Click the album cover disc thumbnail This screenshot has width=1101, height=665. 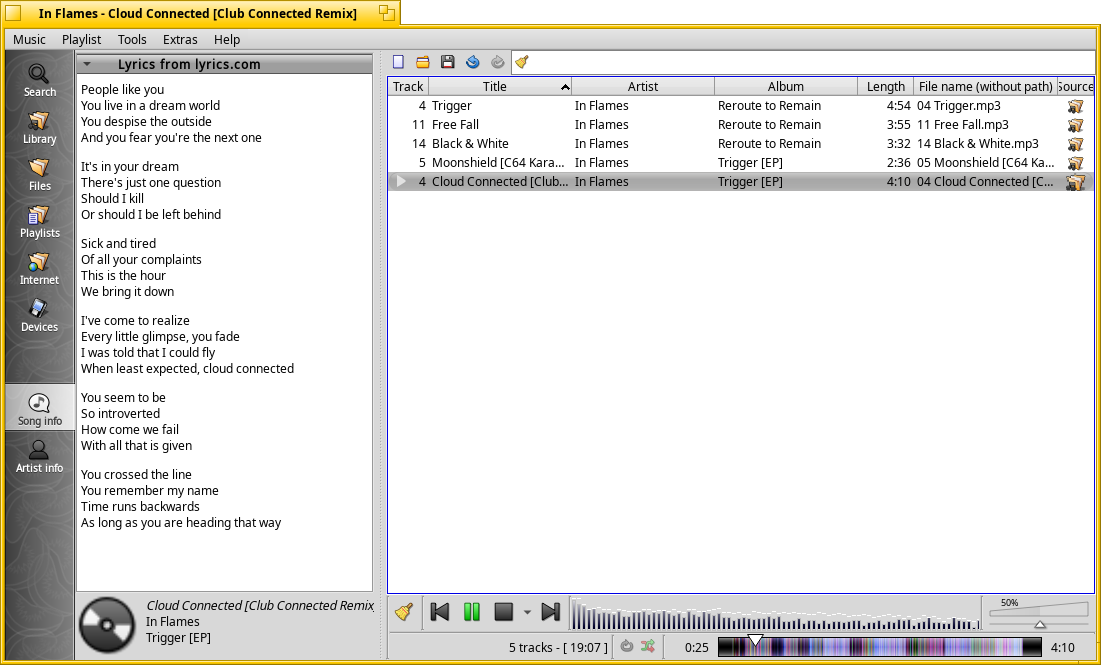pos(107,624)
